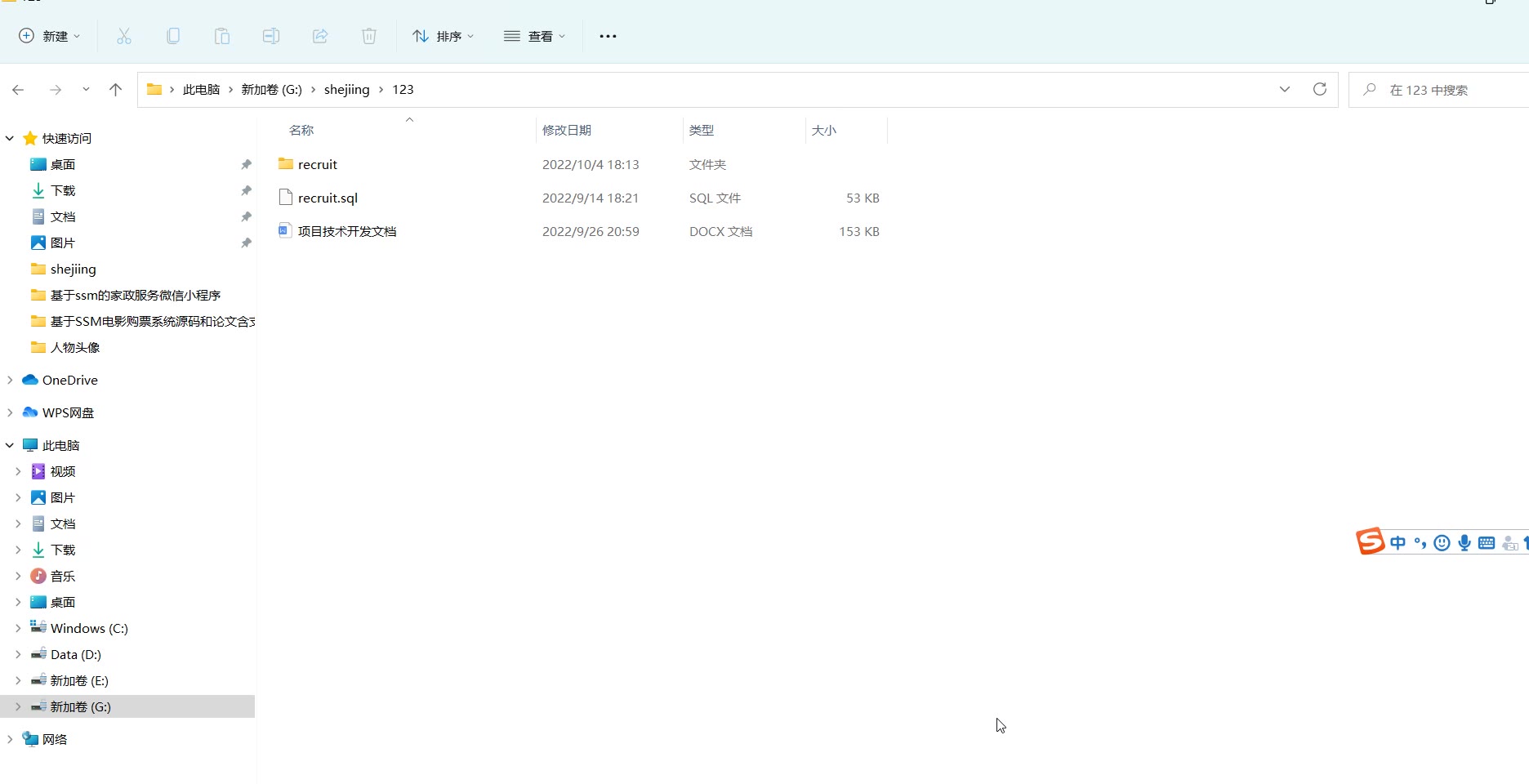Click the Rename icon in toolbar

(x=271, y=36)
